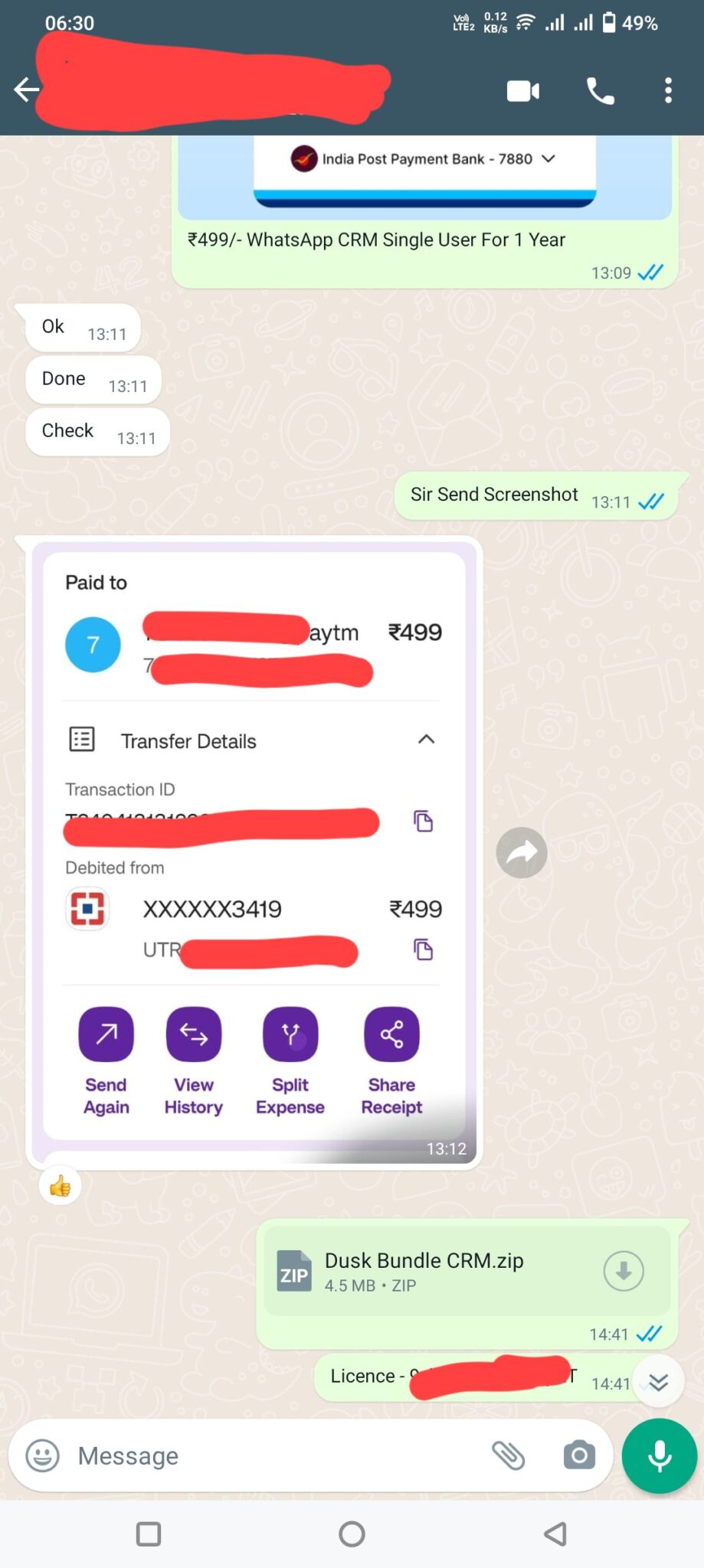This screenshot has width=704, height=1568.
Task: Open the three-dot more options menu
Action: (x=668, y=90)
